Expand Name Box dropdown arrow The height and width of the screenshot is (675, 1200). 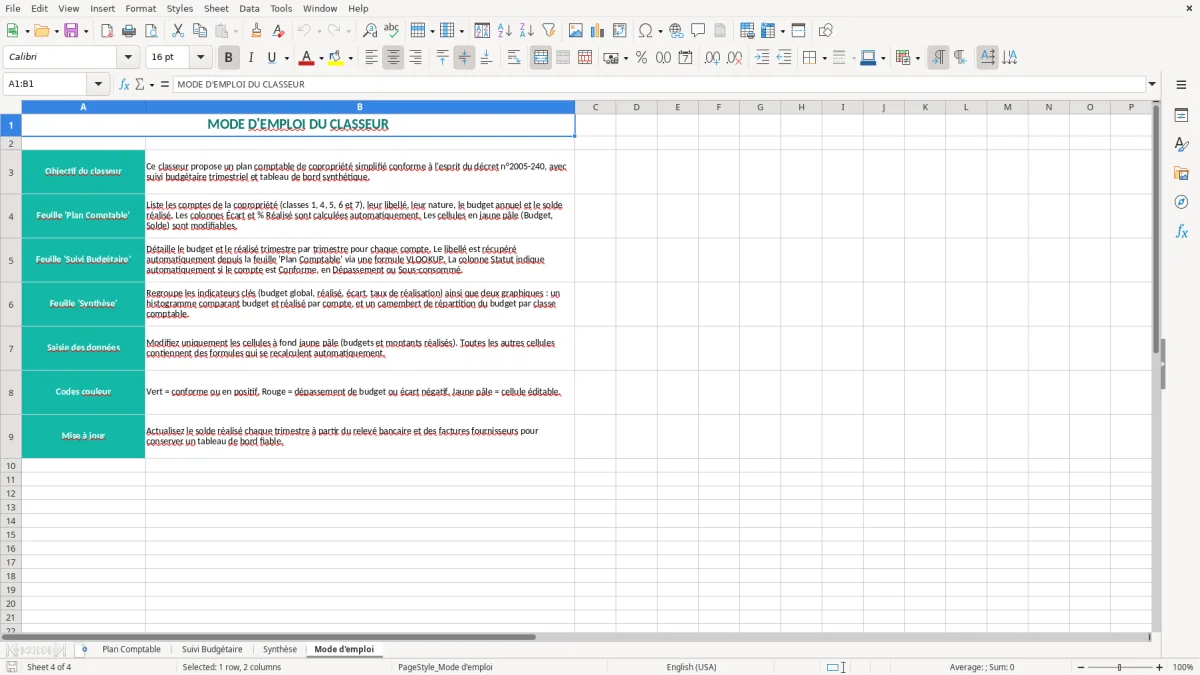pos(98,85)
